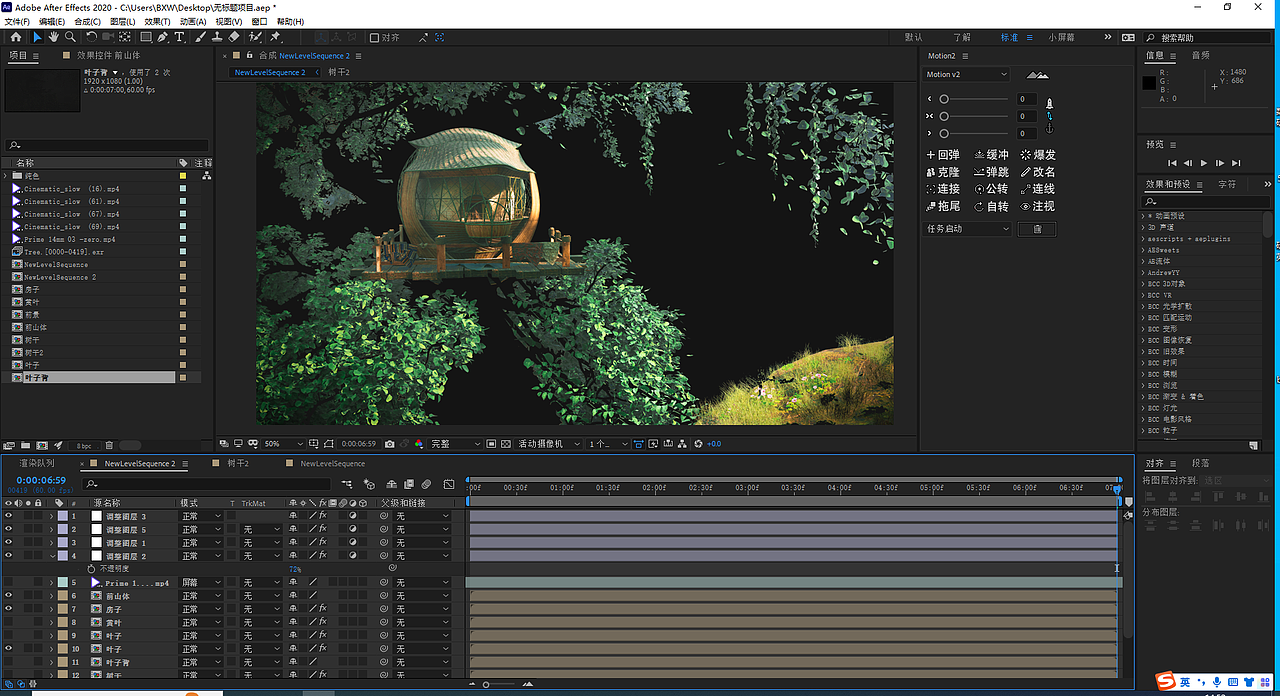
Task: Click the 克隆 button in Motion2
Action: (x=942, y=172)
